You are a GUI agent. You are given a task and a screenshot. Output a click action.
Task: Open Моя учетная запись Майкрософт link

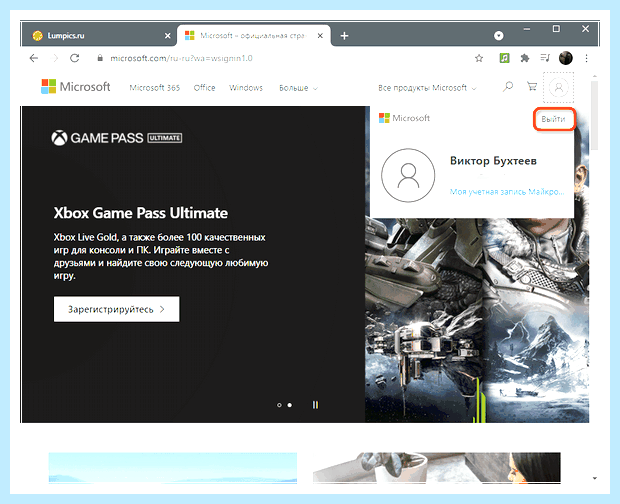point(507,192)
